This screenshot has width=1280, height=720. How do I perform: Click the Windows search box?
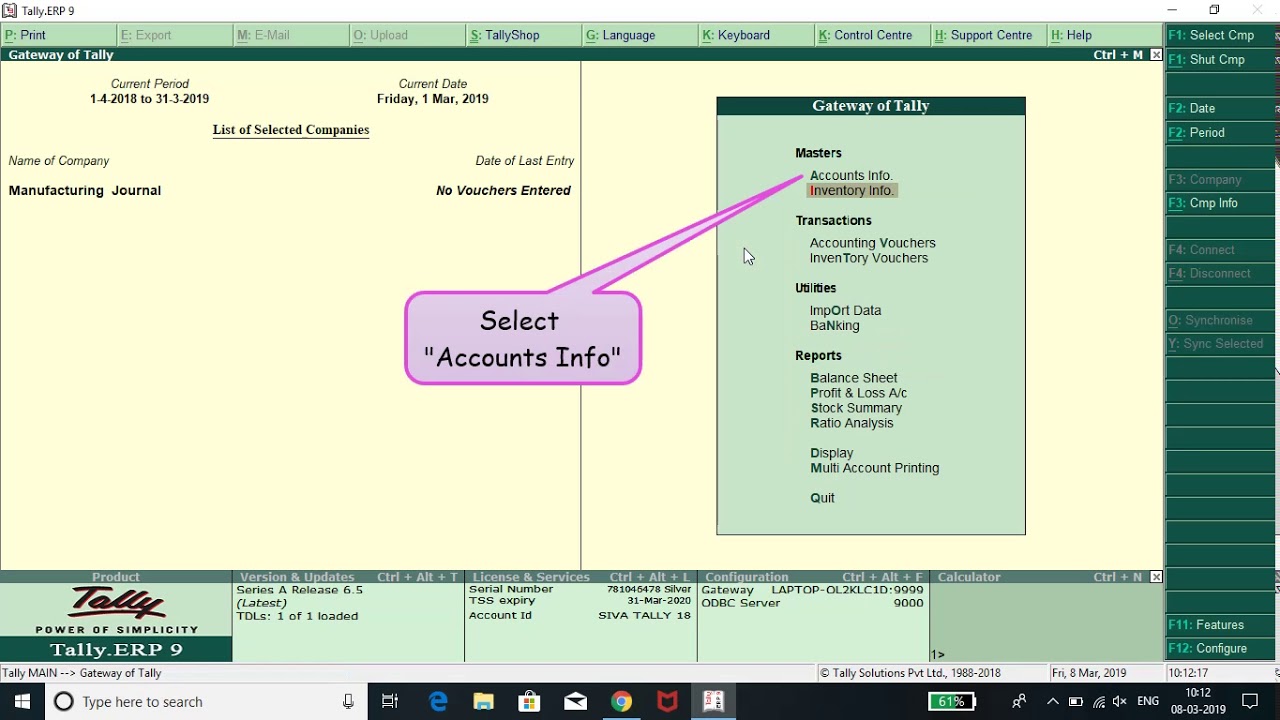click(205, 702)
